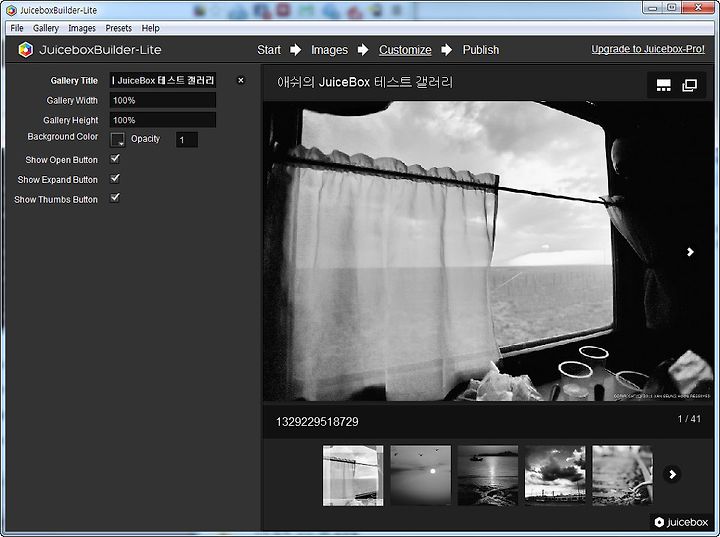This screenshot has height=537, width=720.
Task: Click the main preview photo
Action: pos(489,251)
